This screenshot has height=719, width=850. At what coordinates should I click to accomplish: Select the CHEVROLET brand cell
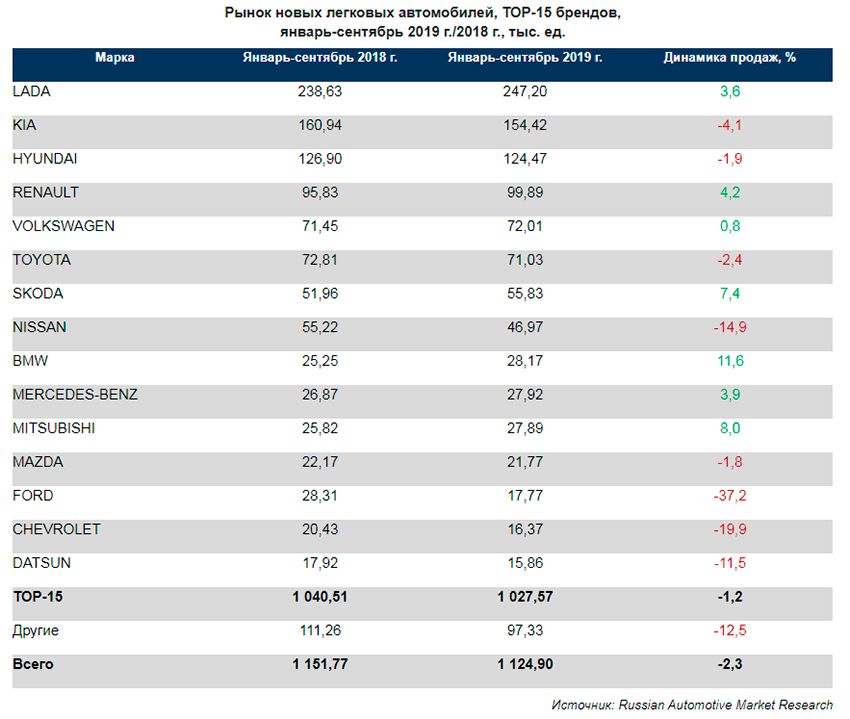(56, 529)
